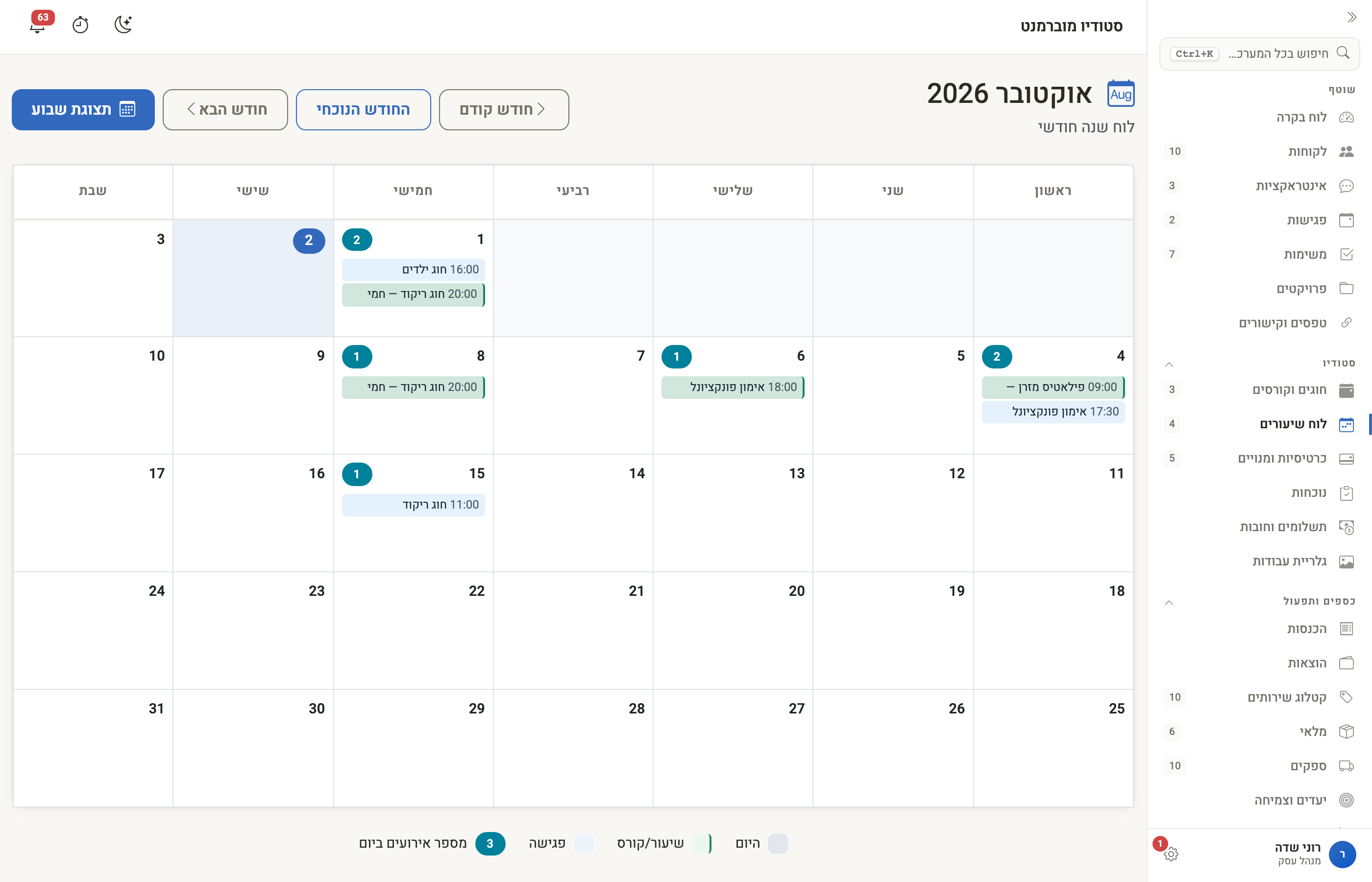Screen dimensions: 1372x882
Task: Open October 1 event 20:00 חוג ריקוד – חמי
Action: point(414,294)
